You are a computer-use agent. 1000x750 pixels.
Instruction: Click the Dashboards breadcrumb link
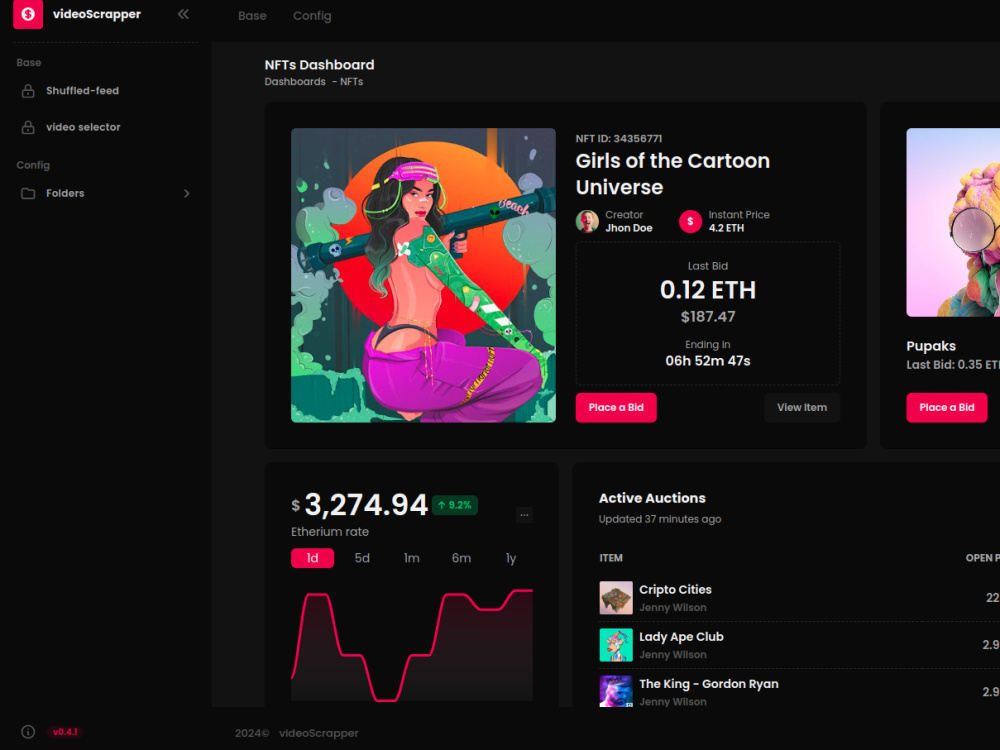pos(295,82)
